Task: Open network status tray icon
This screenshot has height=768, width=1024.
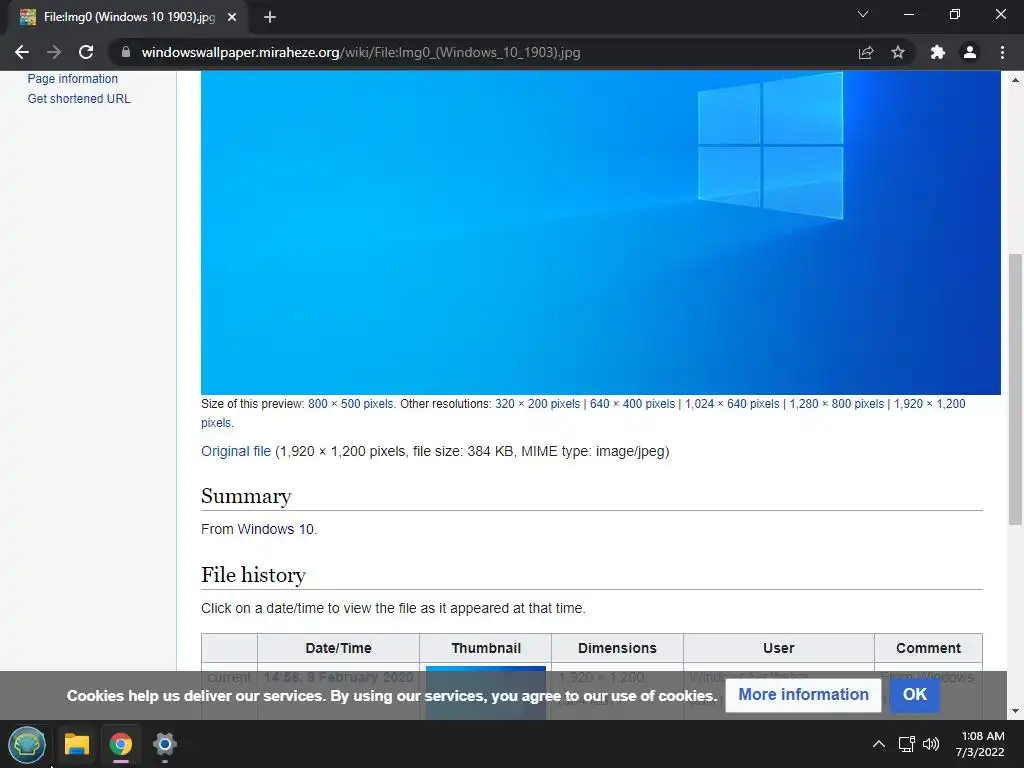Action: coord(906,744)
